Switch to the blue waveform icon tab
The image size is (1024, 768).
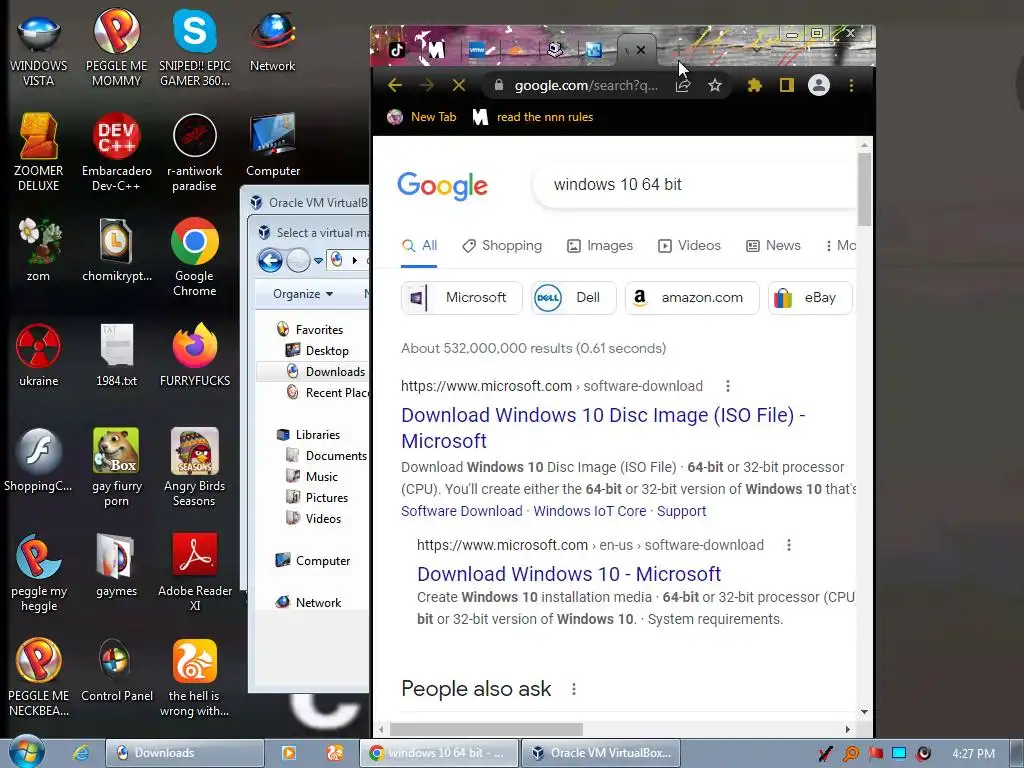pyautogui.click(x=594, y=50)
